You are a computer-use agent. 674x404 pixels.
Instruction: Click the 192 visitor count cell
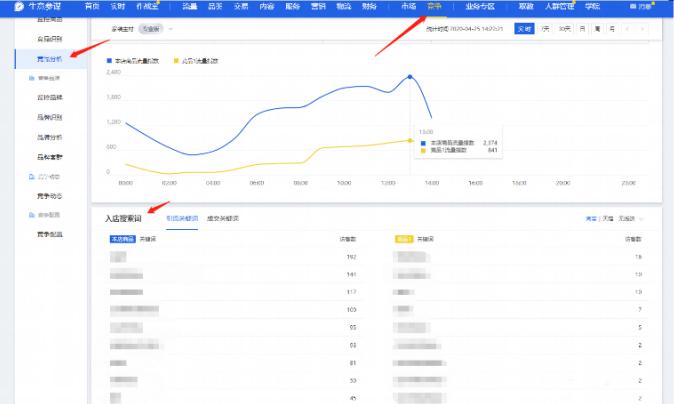pyautogui.click(x=351, y=257)
